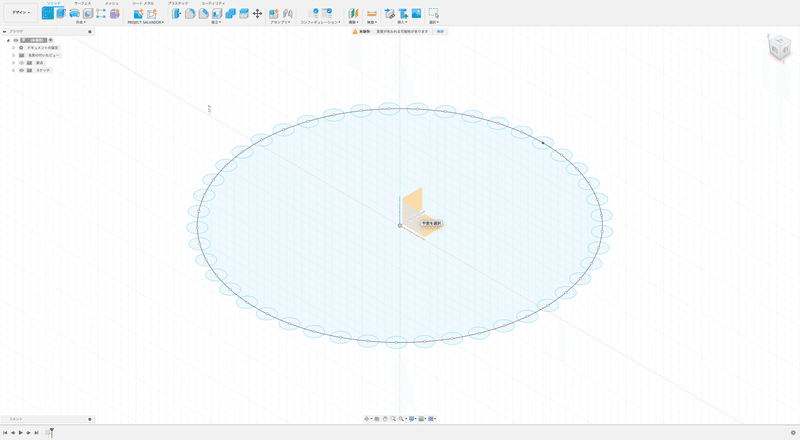Screen dimensions: 800x440
Task: Open the PROJECT SALVADOR dropdown
Action: 145,22
